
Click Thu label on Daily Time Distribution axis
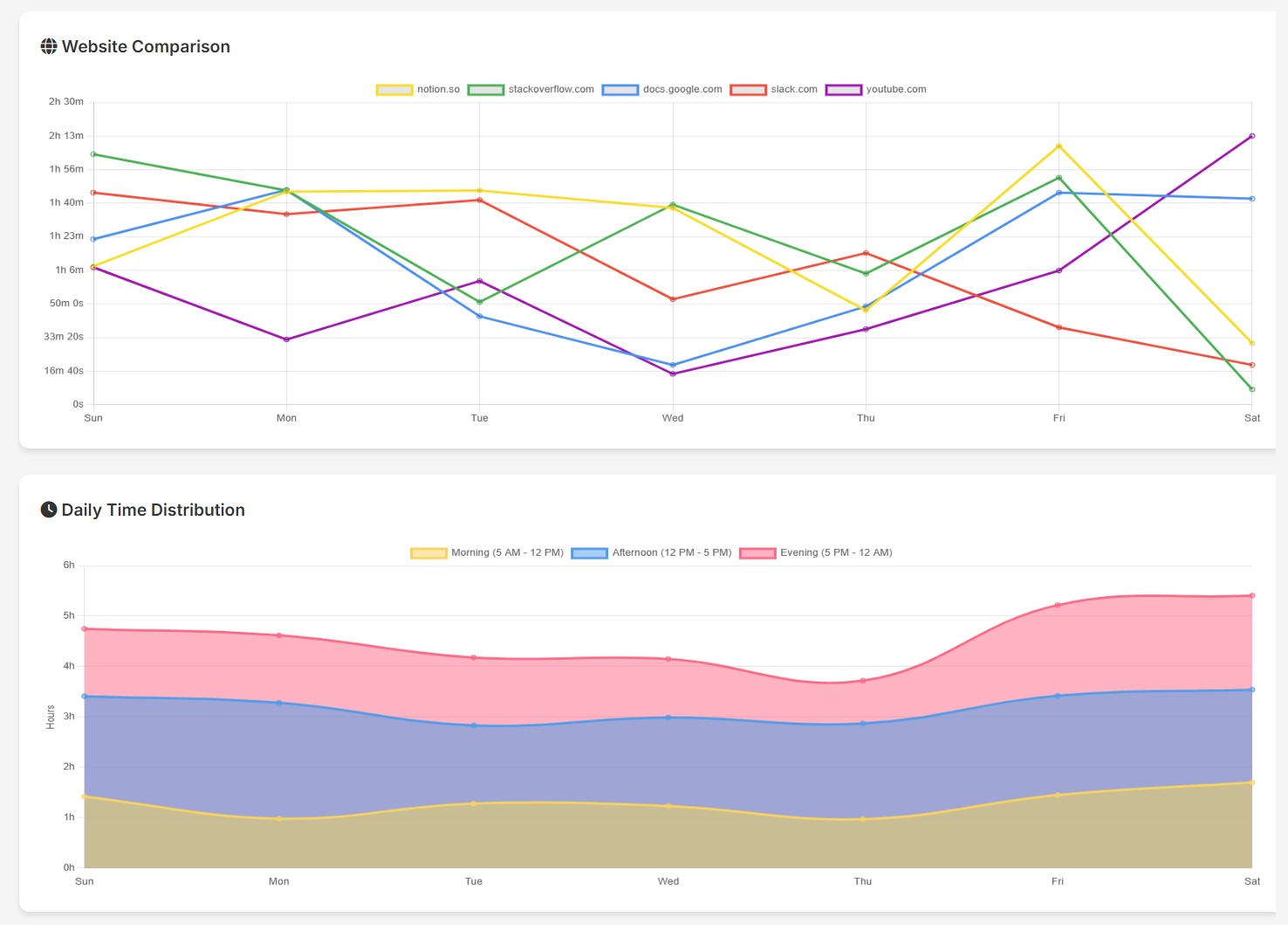coord(863,881)
